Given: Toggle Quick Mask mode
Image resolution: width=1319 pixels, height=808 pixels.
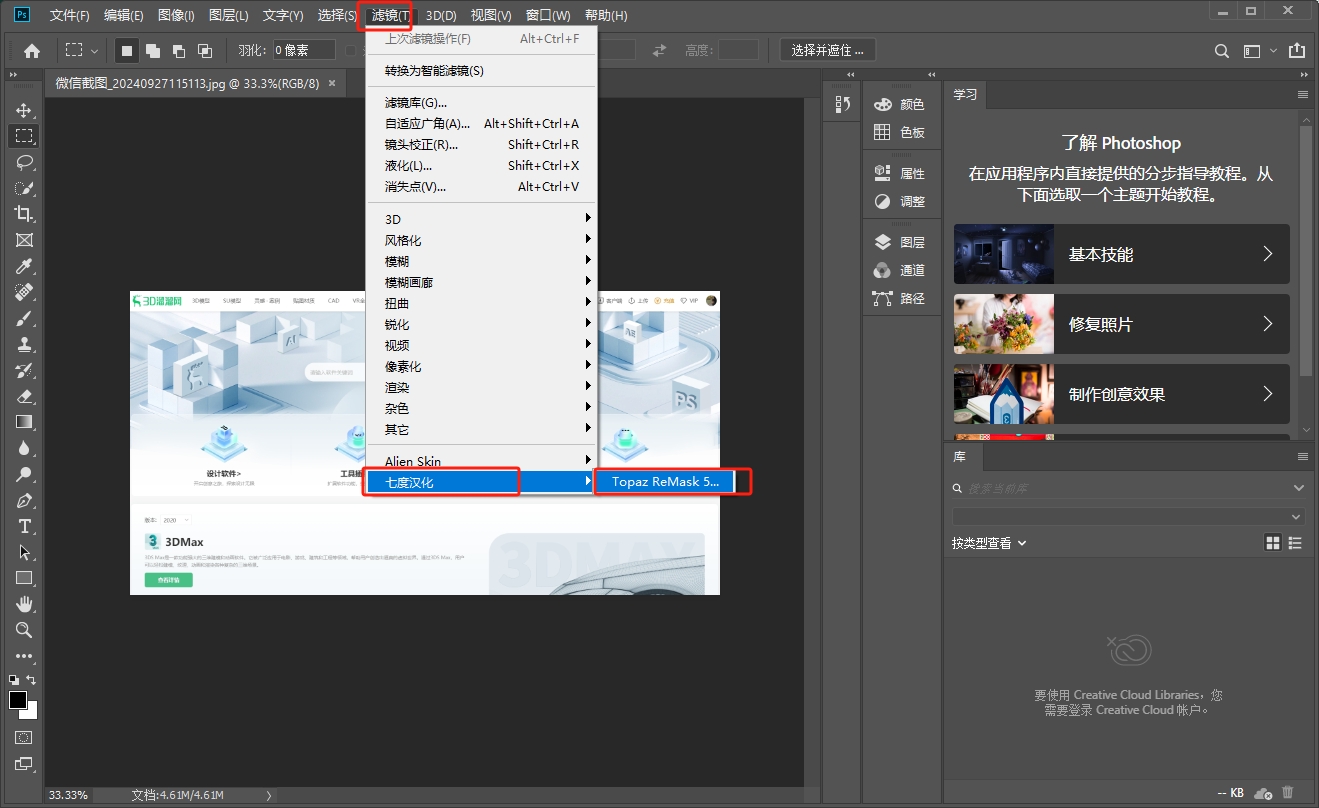Looking at the screenshot, I should [x=24, y=738].
